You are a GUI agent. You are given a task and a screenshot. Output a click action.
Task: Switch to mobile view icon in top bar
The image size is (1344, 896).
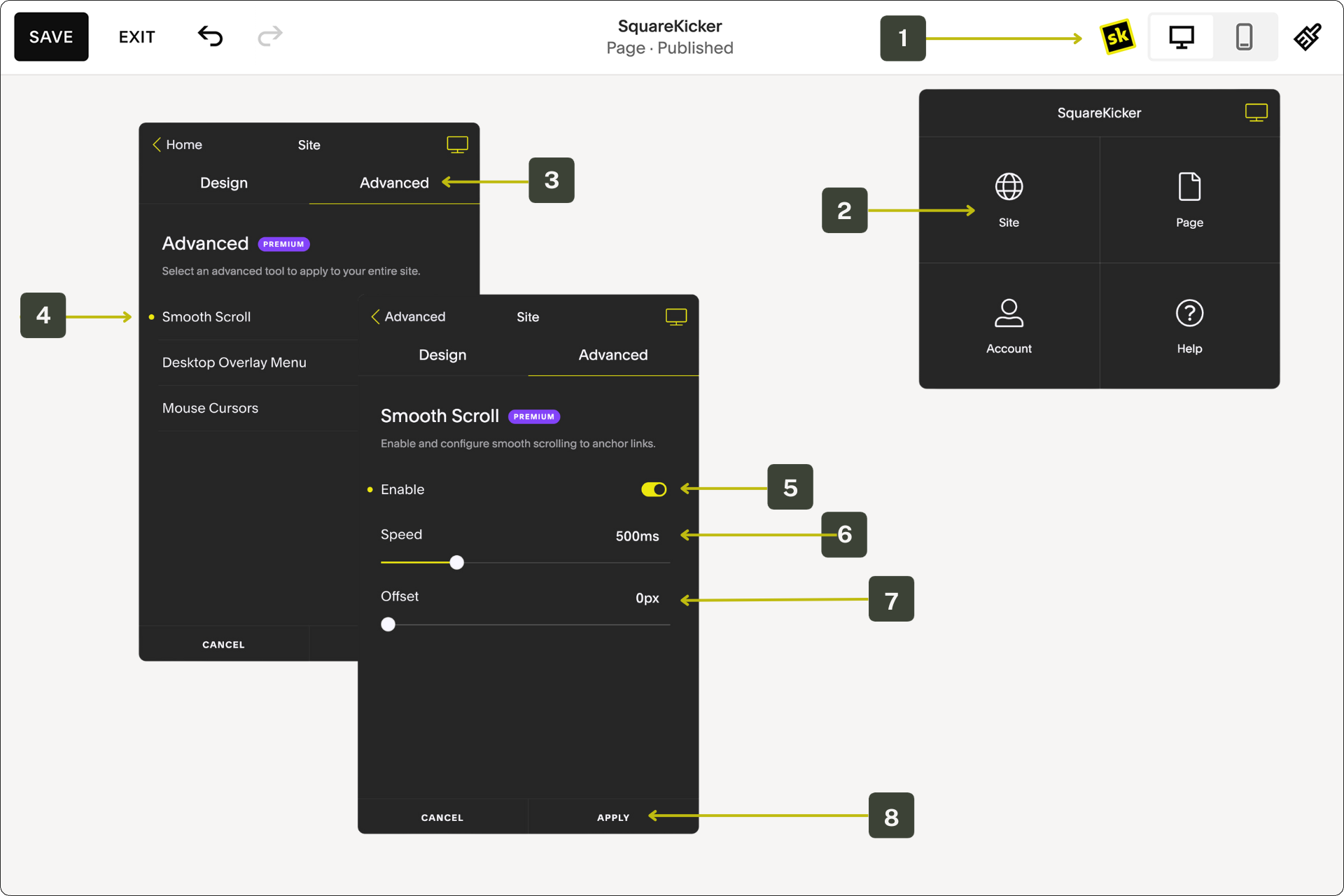(x=1244, y=36)
